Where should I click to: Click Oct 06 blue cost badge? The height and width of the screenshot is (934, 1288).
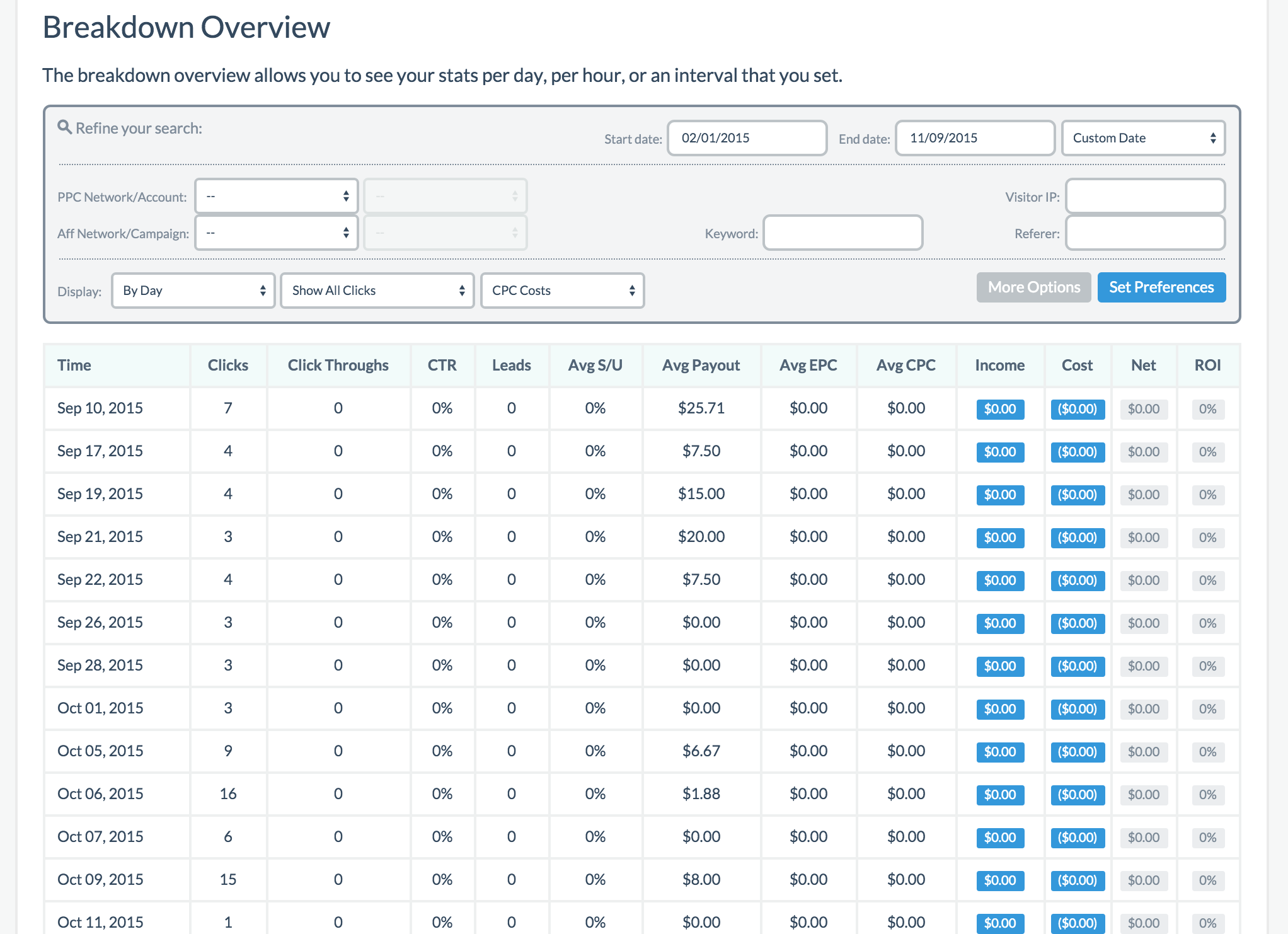click(x=1077, y=795)
